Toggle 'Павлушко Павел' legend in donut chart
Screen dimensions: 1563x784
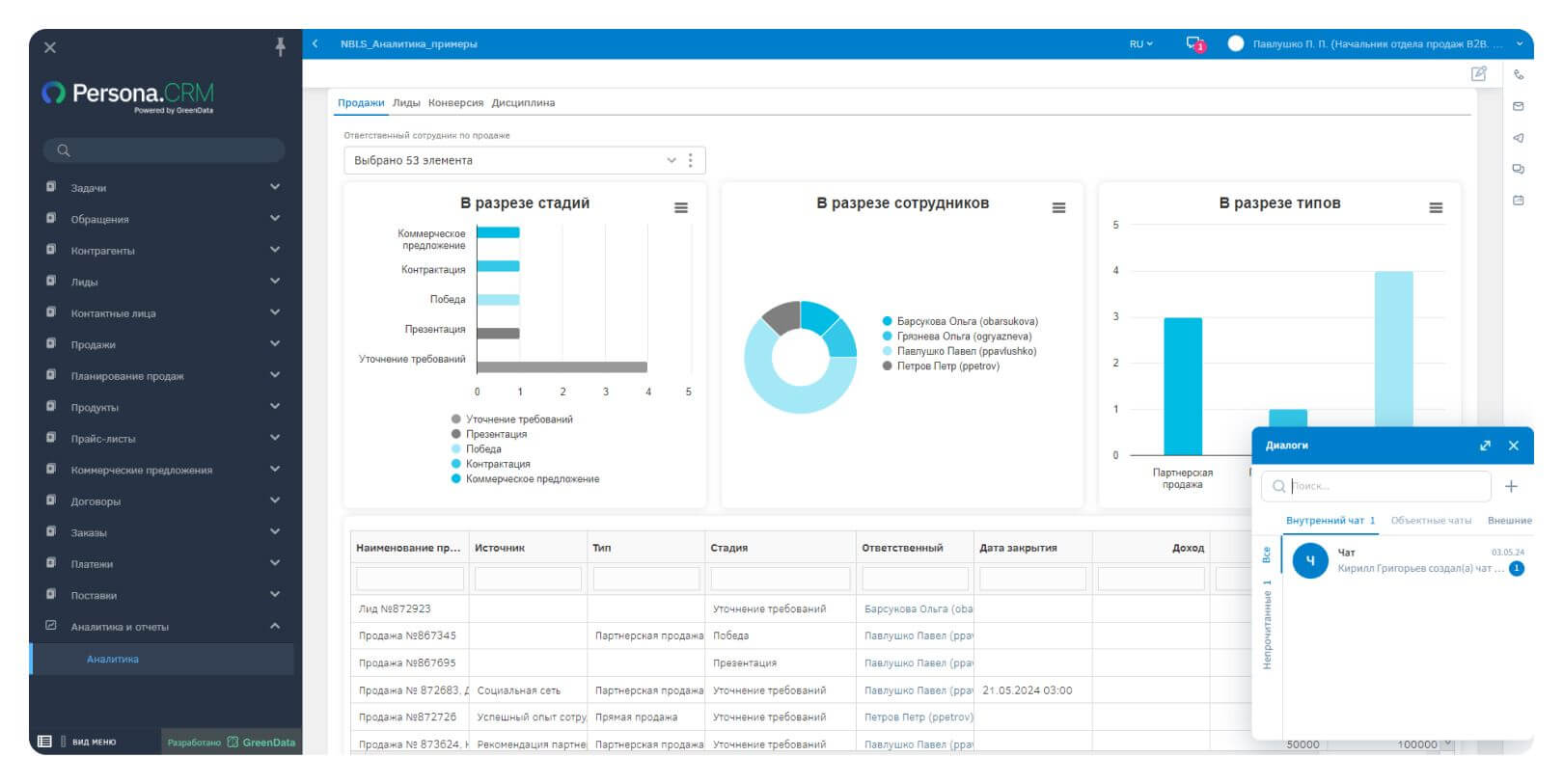[959, 351]
